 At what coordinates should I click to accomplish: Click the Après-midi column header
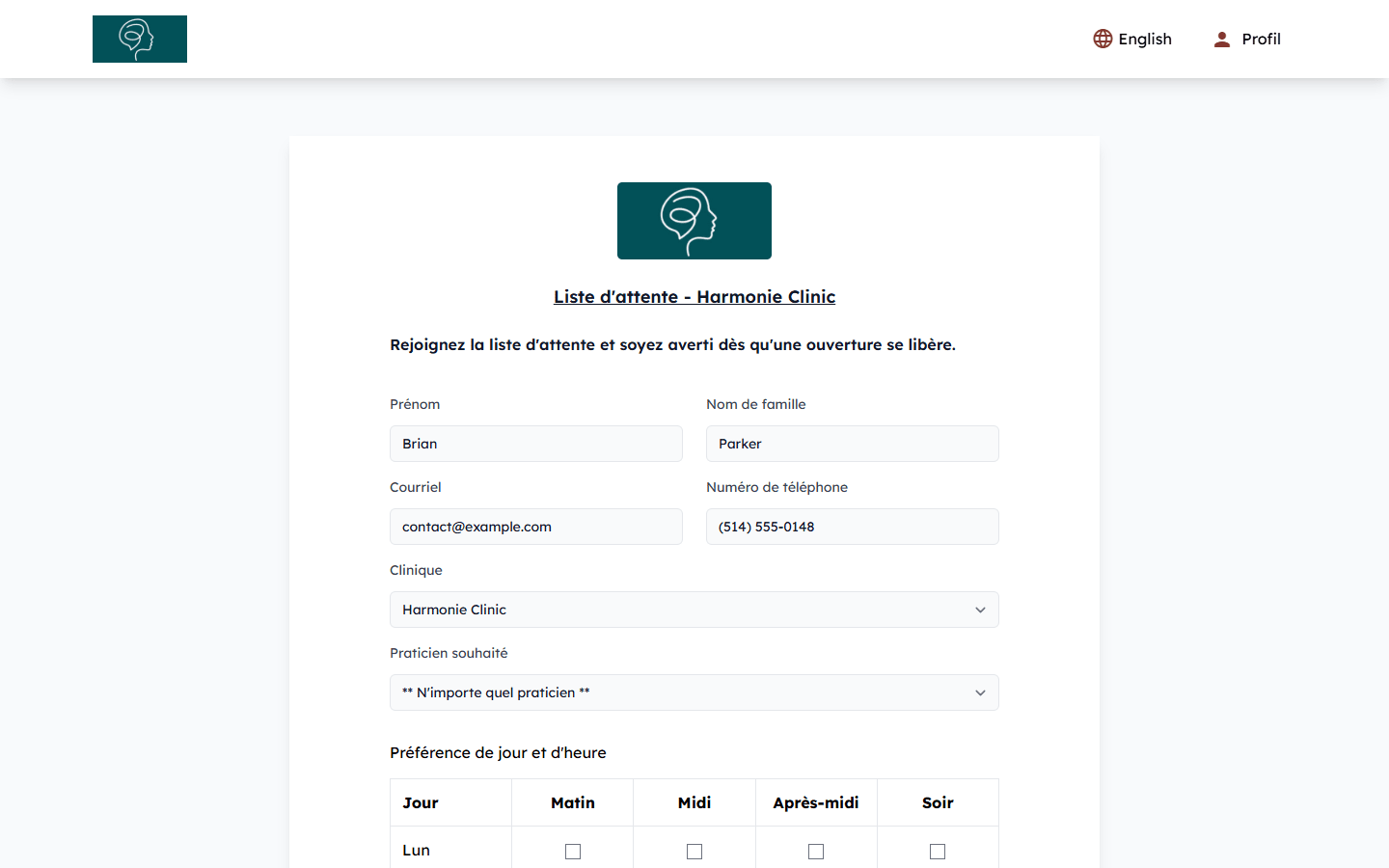coord(816,802)
